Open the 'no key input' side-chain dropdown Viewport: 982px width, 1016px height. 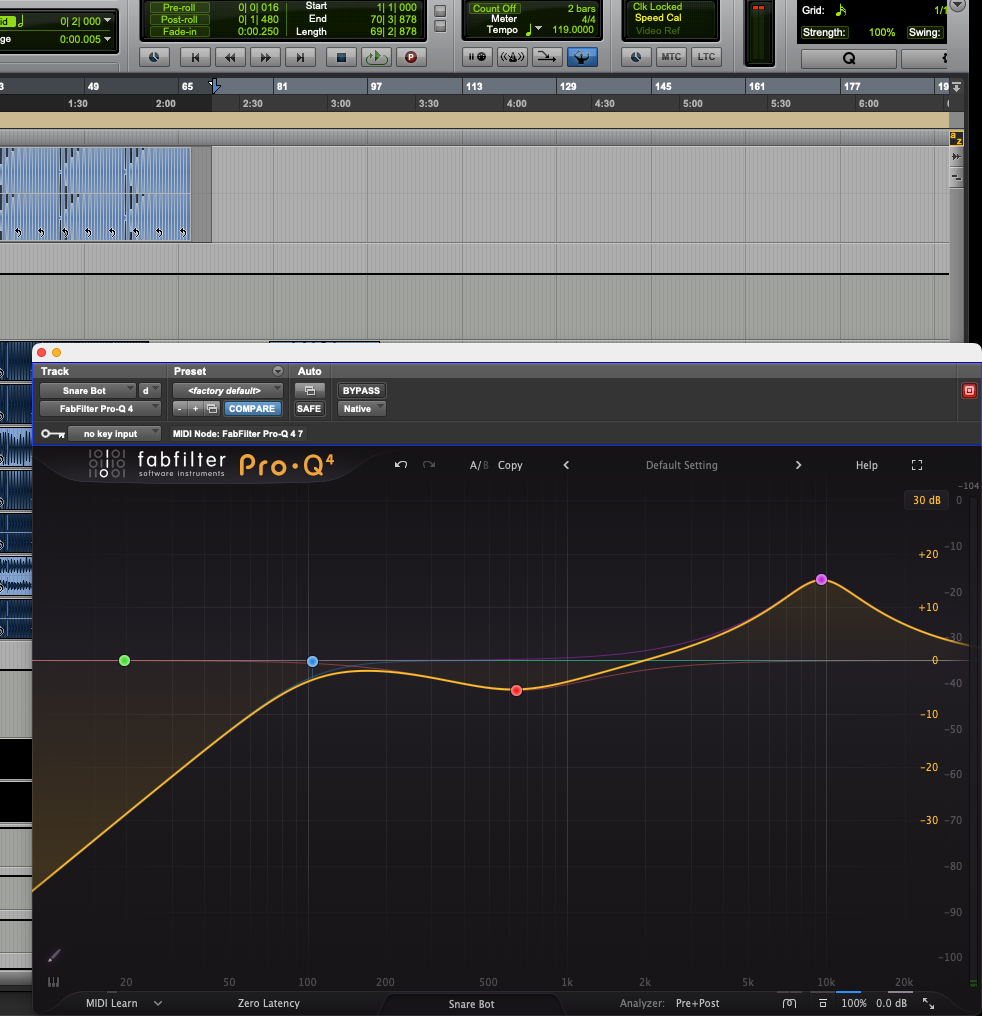[x=114, y=433]
